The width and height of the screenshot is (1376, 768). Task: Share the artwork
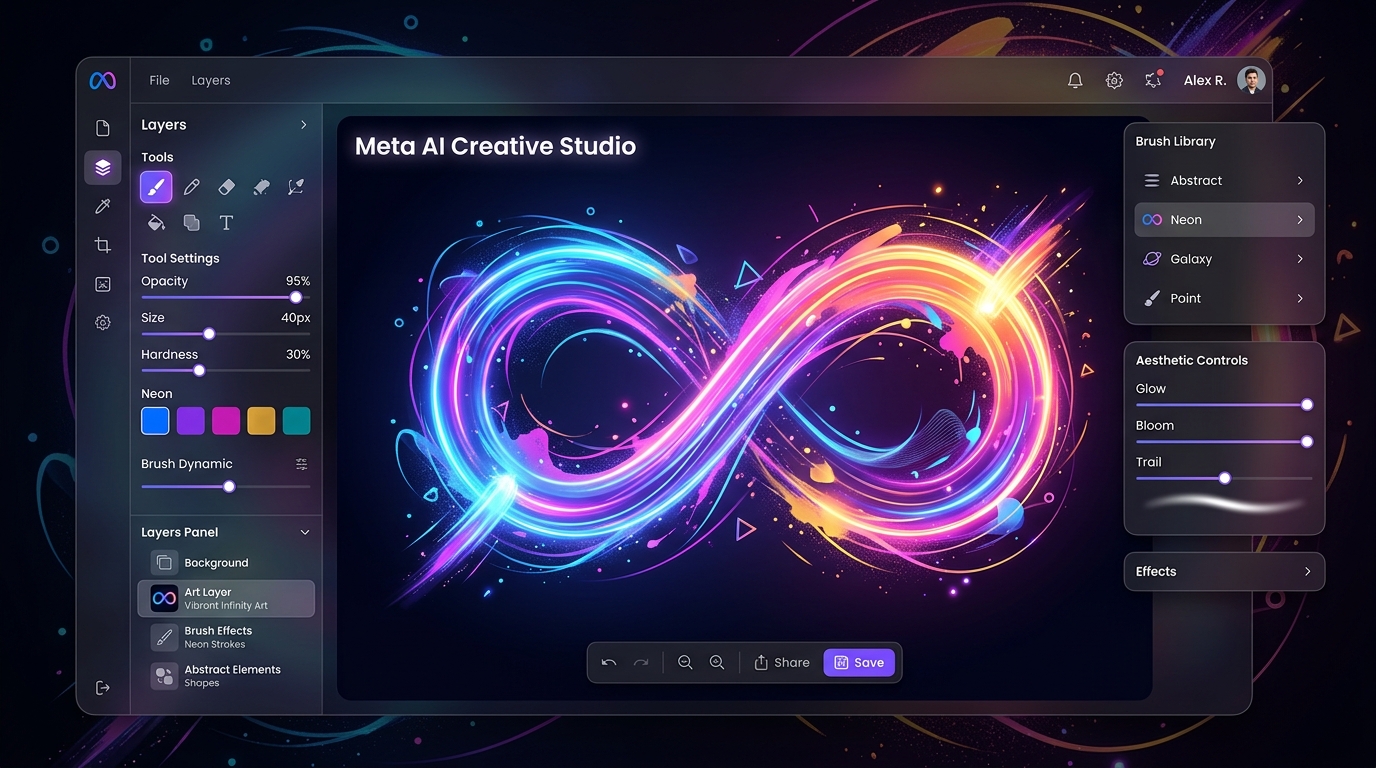tap(782, 662)
